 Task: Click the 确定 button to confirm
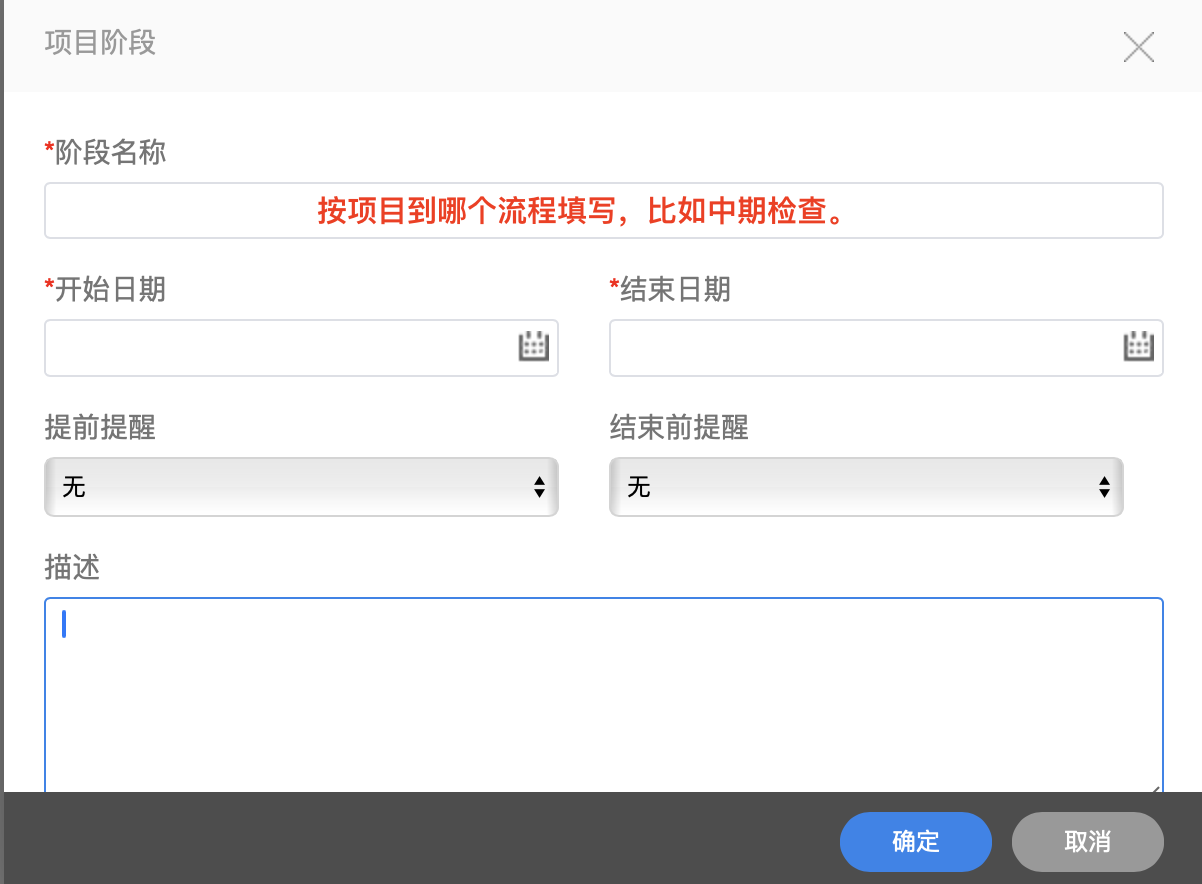(x=915, y=842)
